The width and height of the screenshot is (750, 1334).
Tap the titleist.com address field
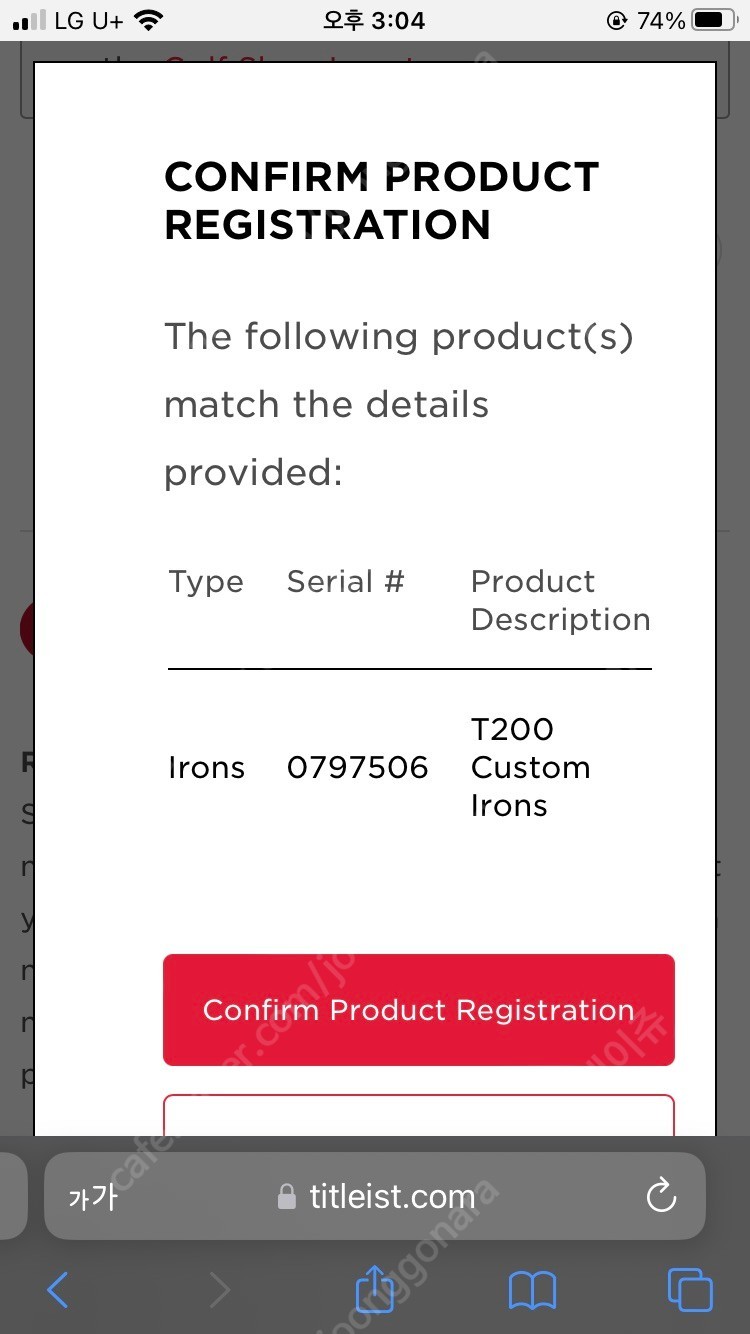tap(392, 1196)
